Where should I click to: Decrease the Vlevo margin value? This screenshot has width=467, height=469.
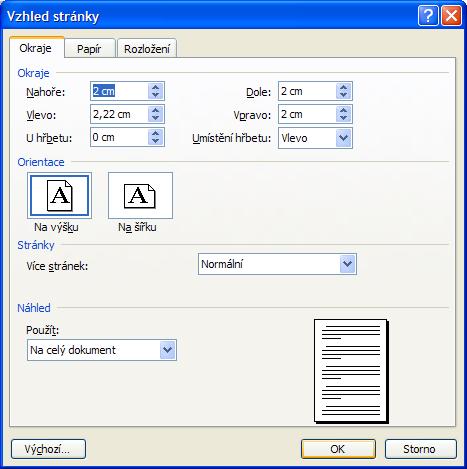coord(155,118)
